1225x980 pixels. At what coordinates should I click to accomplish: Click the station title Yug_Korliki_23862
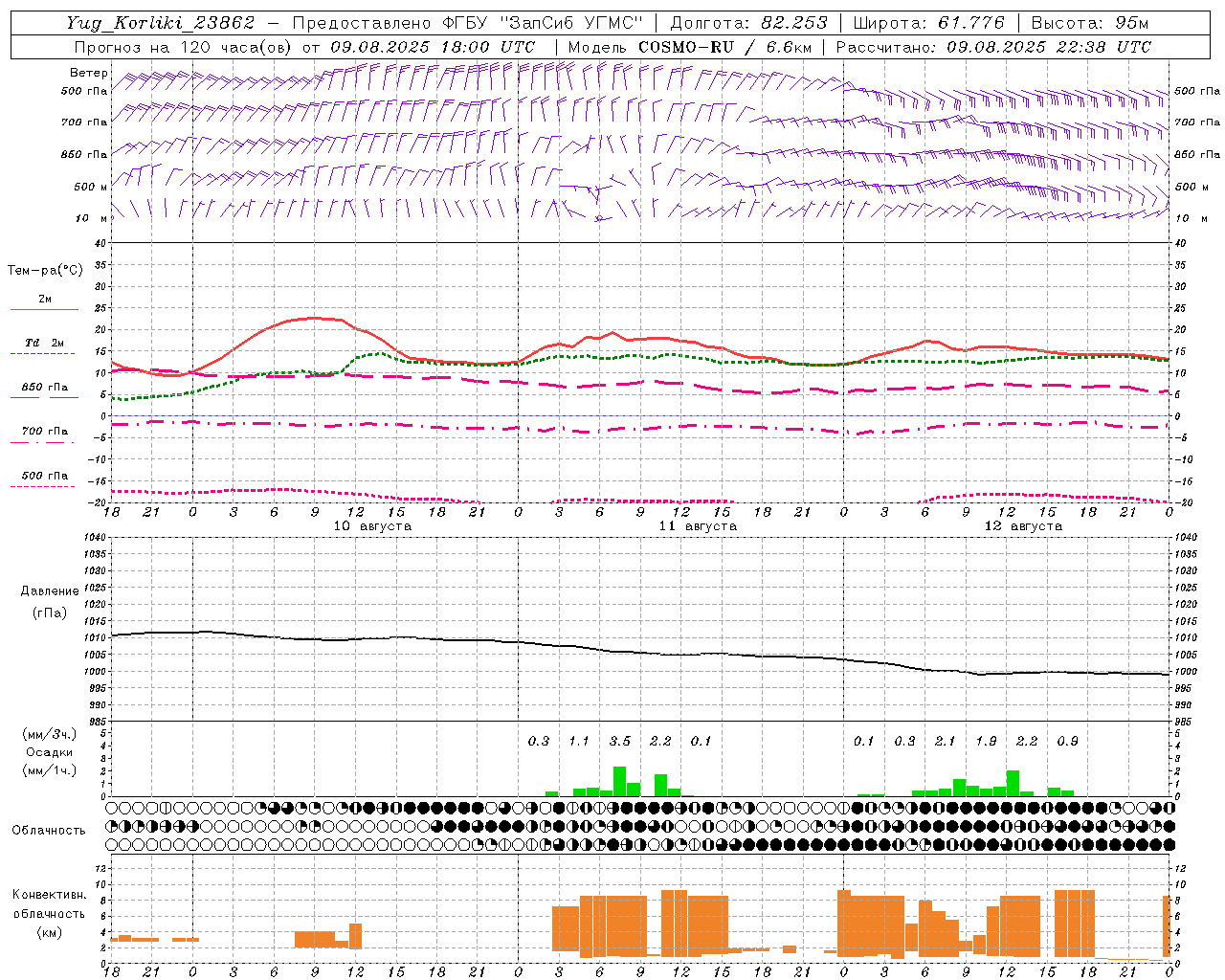pyautogui.click(x=161, y=23)
